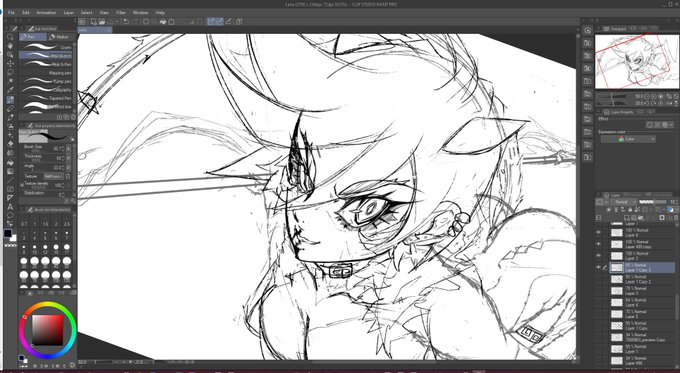The image size is (680, 373).
Task: Switch to the Marker sub tool group
Action: (x=60, y=37)
